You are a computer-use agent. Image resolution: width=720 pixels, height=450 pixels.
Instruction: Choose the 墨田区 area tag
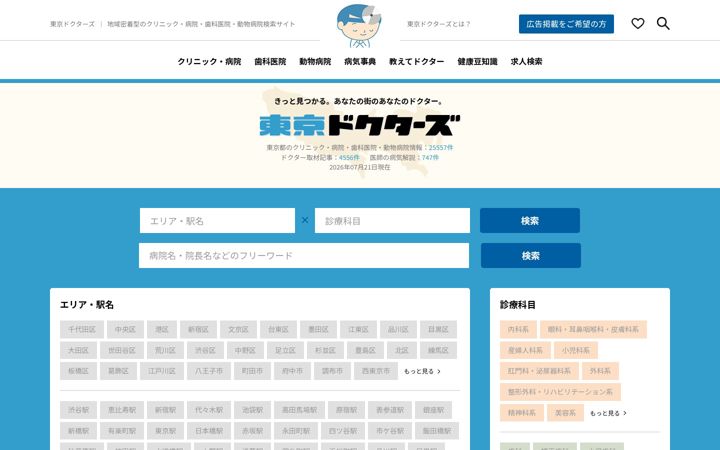coord(318,329)
